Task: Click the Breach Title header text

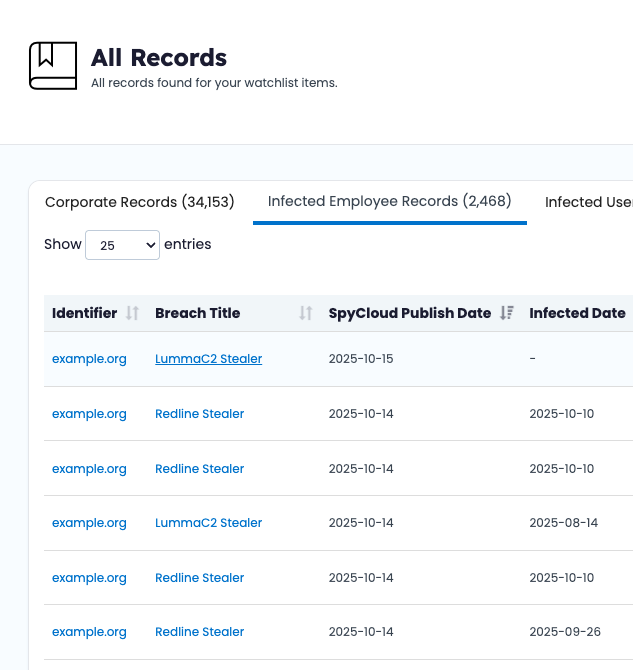Action: [197, 313]
